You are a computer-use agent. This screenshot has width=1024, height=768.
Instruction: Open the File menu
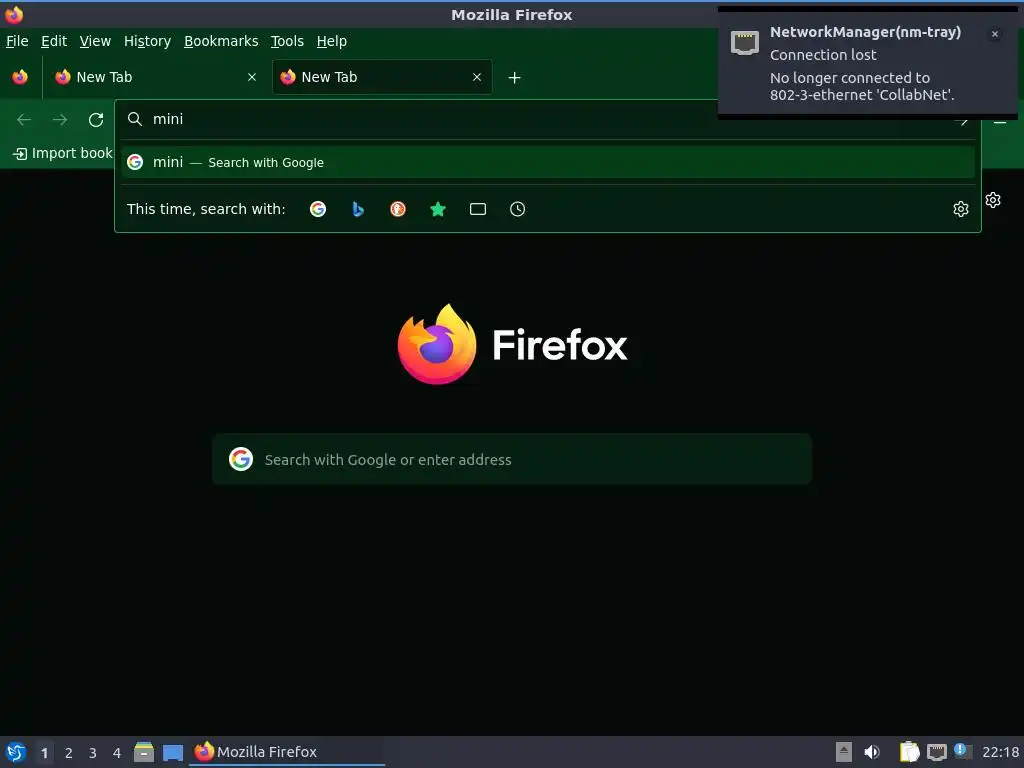pos(17,41)
